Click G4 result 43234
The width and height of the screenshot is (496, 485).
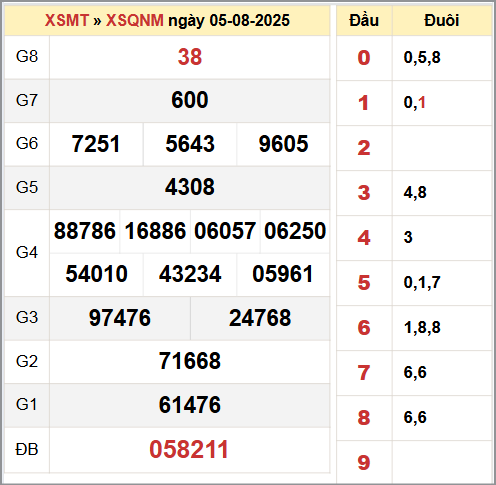[190, 274]
